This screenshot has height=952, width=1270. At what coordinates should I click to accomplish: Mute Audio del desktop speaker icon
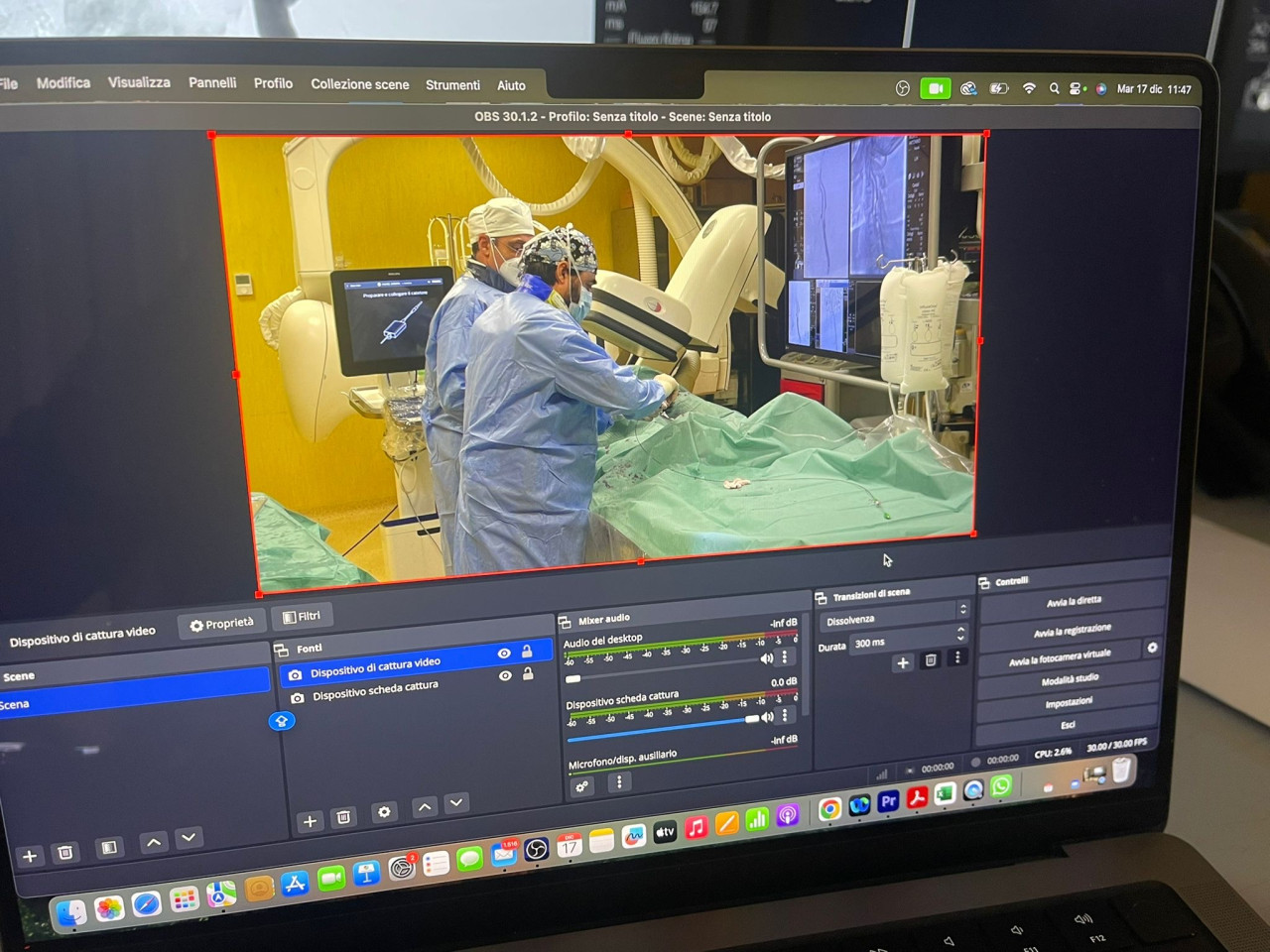point(767,658)
